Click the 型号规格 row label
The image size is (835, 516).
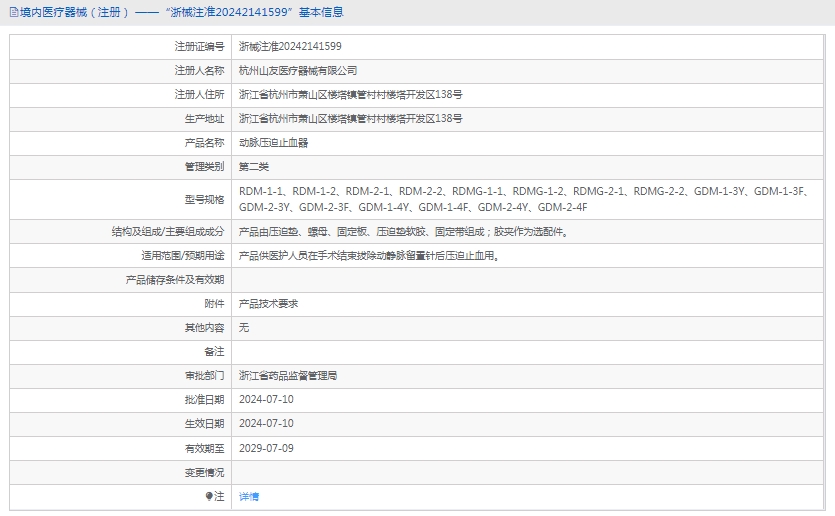204,199
